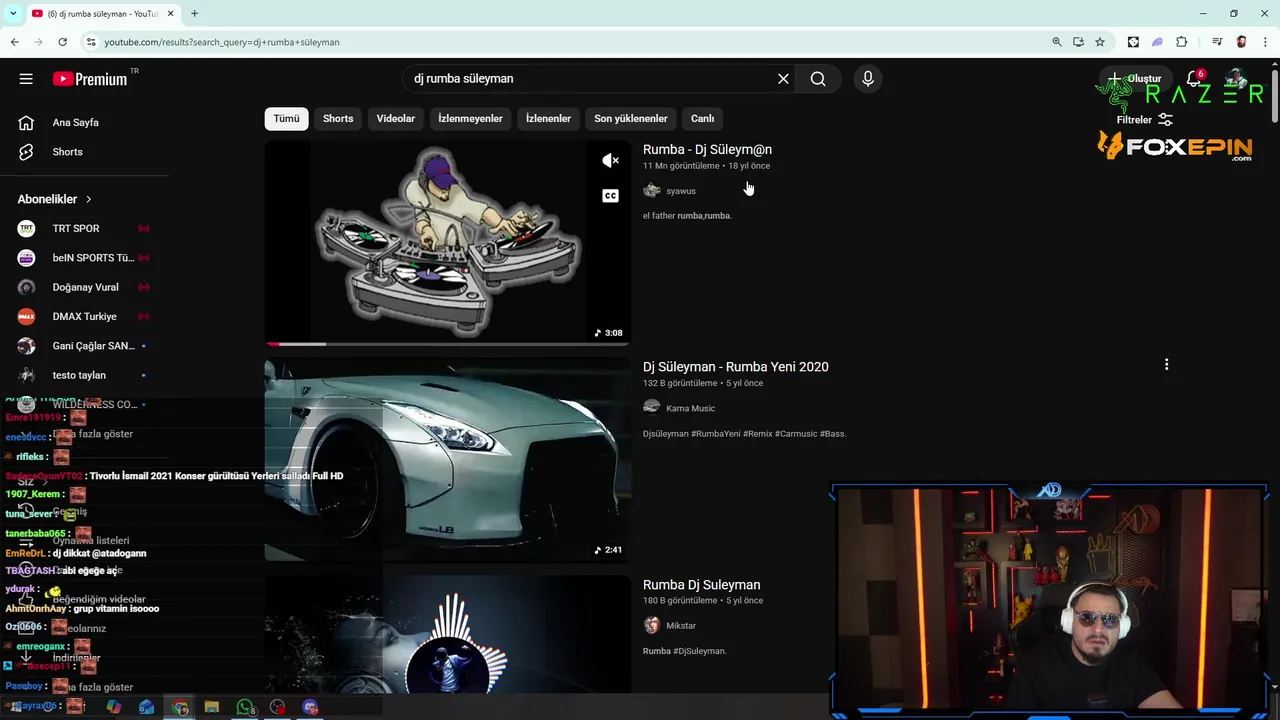Open the notifications bell
Screen dimensions: 1280x720
point(1194,79)
